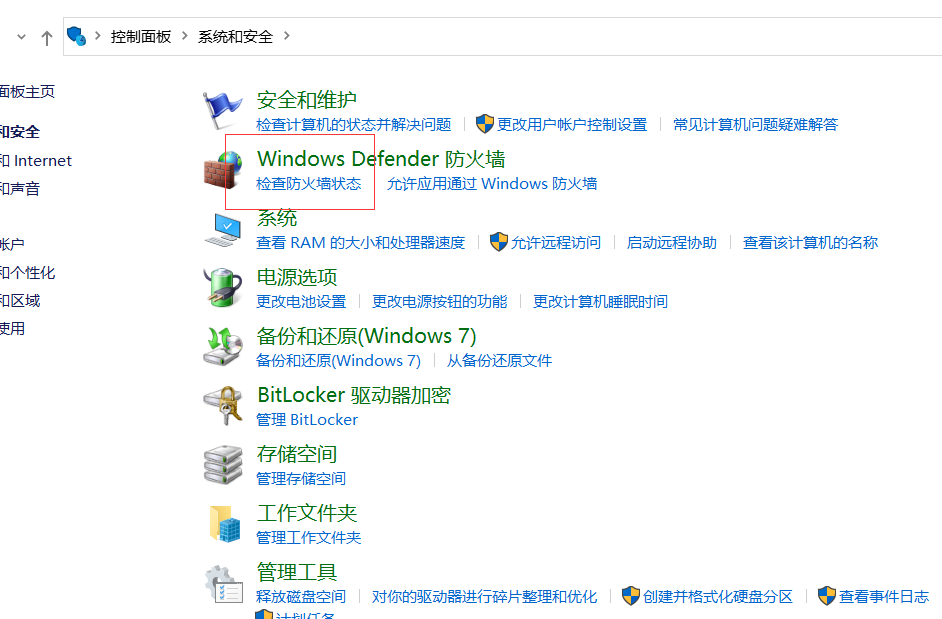Click 查看 RAM 的大小和处理器速度
Screen dimensions: 942x619
360,242
